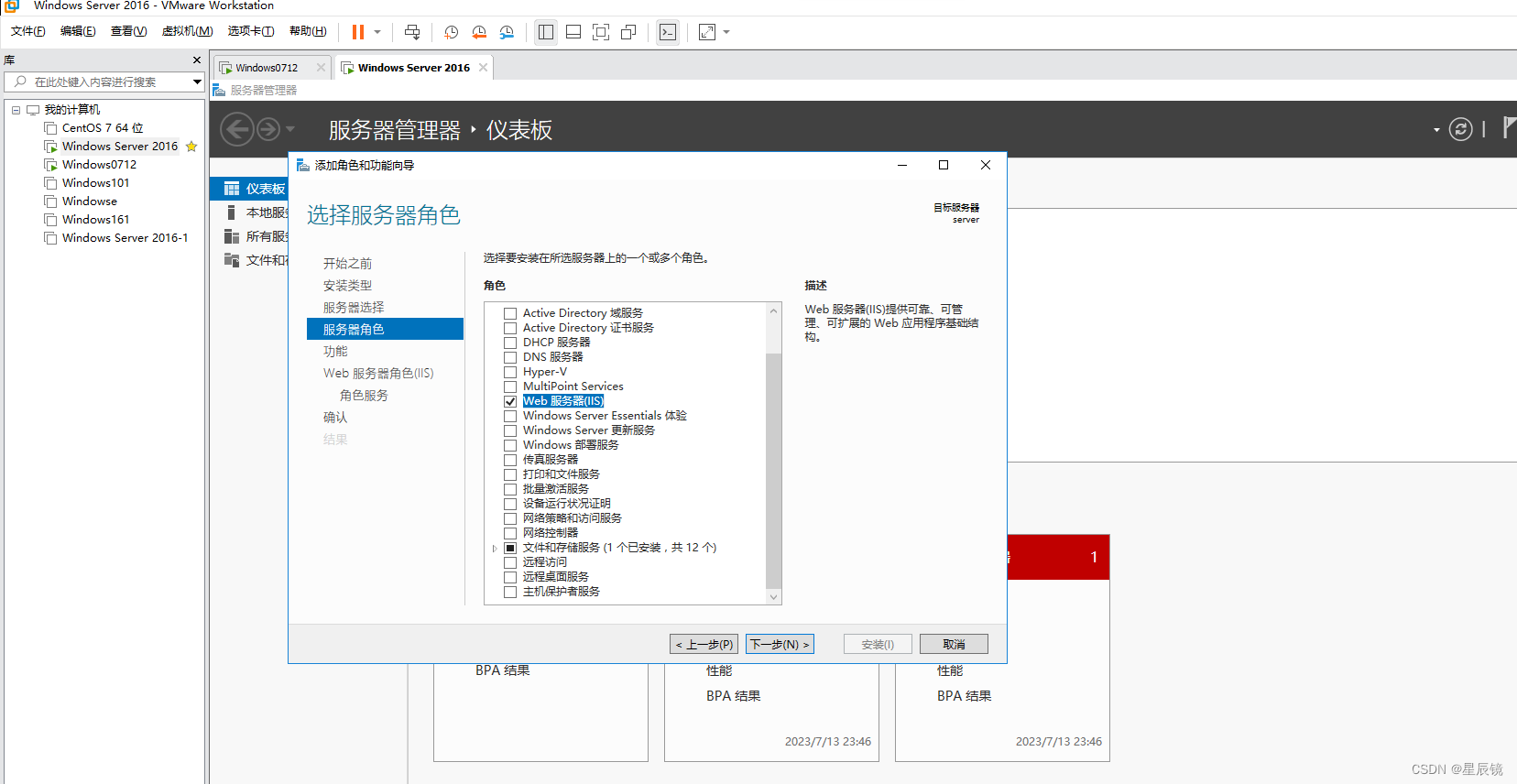This screenshot has width=1517, height=784.
Task: Select CentOS 7 64 位 in the library
Action: (x=103, y=128)
